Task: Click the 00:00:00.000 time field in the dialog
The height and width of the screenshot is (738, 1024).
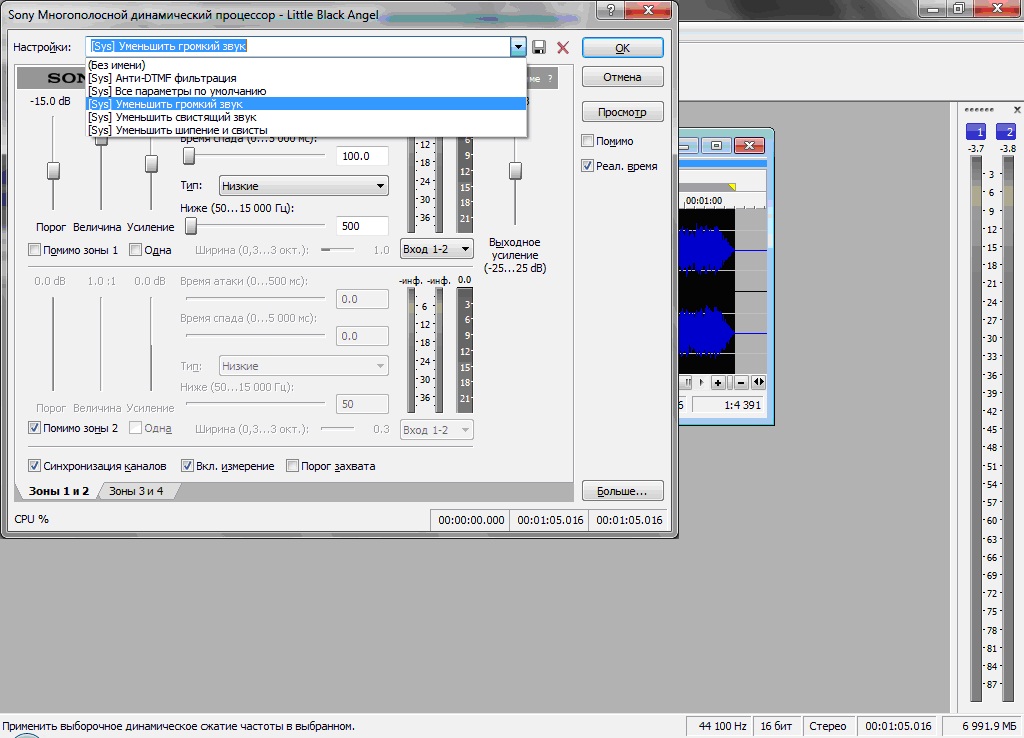Action: (x=470, y=520)
